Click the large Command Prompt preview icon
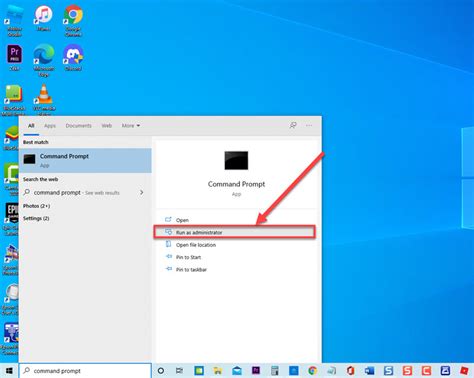 point(236,160)
